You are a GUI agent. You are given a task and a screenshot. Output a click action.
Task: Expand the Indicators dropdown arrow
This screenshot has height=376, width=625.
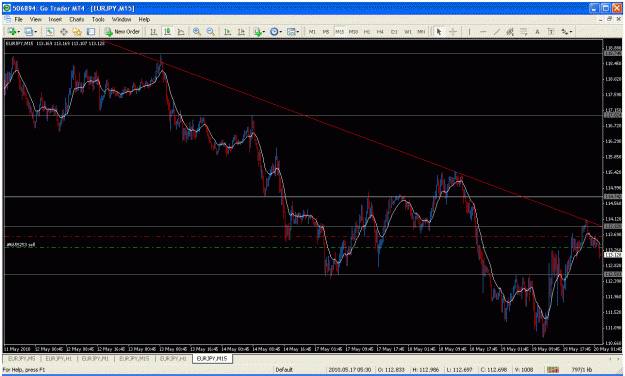click(264, 32)
